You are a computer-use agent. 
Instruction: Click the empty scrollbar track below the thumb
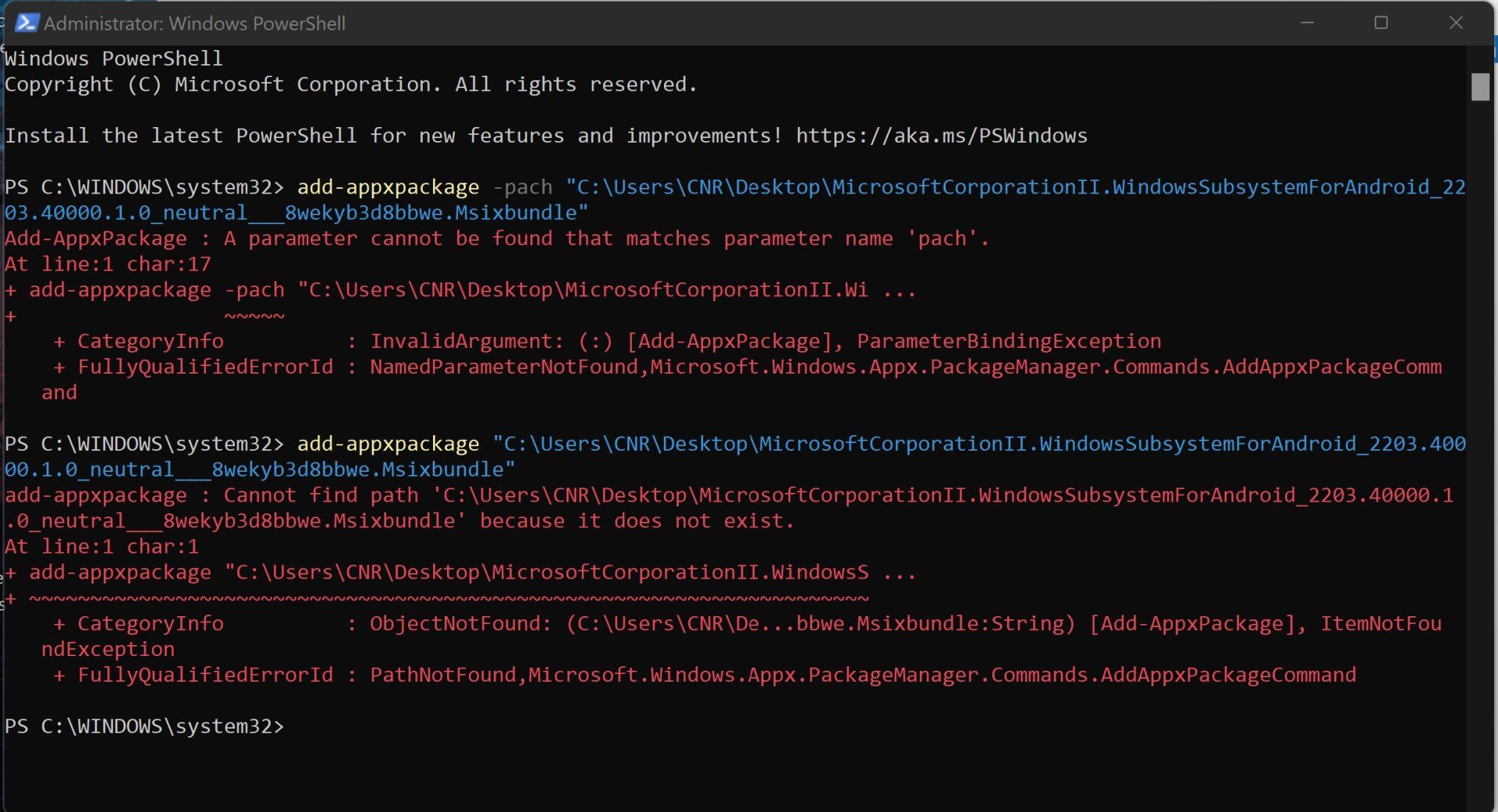point(1480,468)
